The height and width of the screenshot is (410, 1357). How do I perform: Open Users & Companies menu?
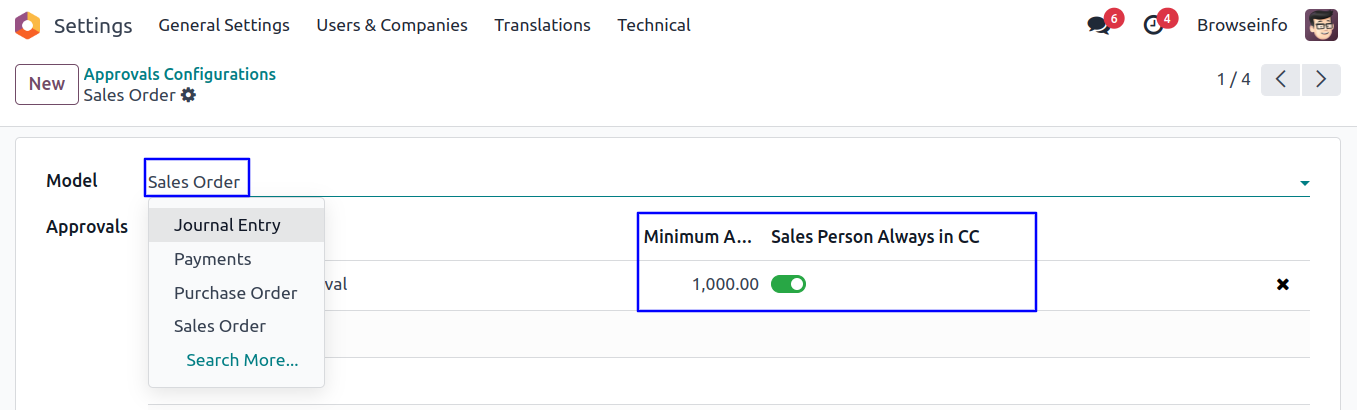point(392,25)
